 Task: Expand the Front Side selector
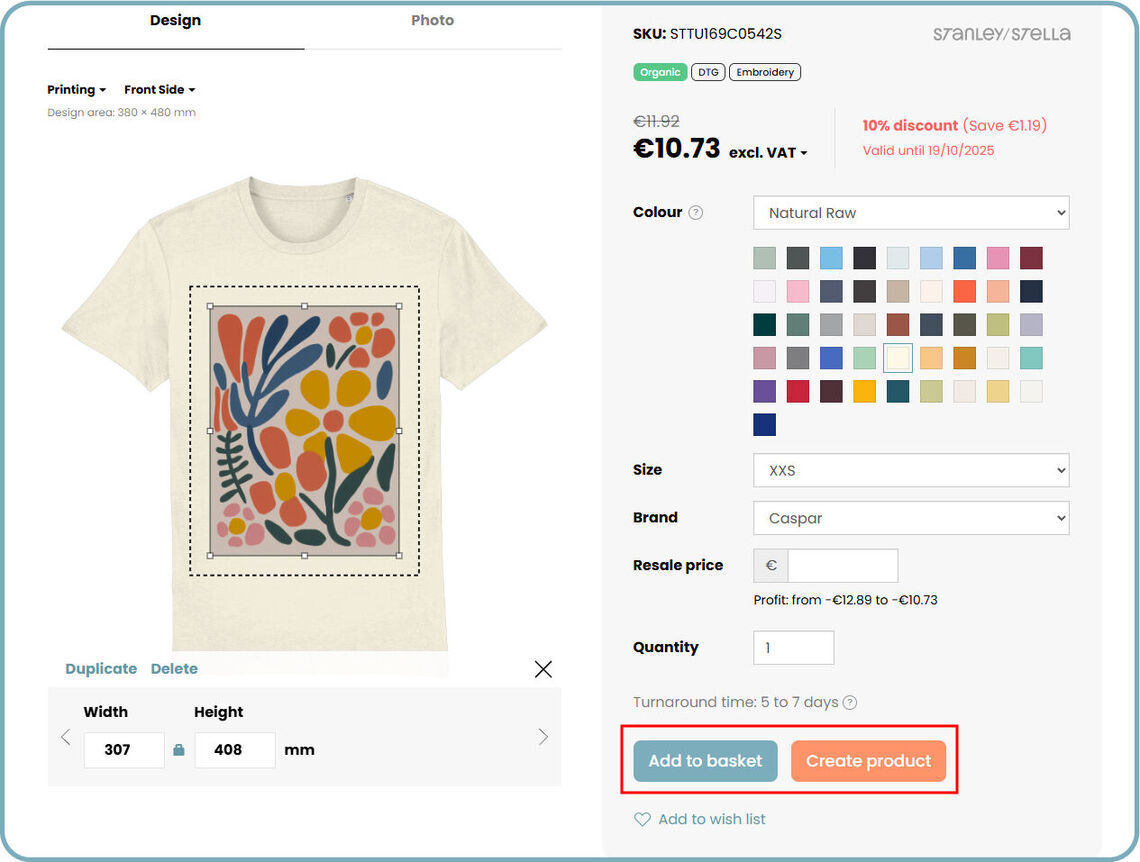click(x=159, y=90)
